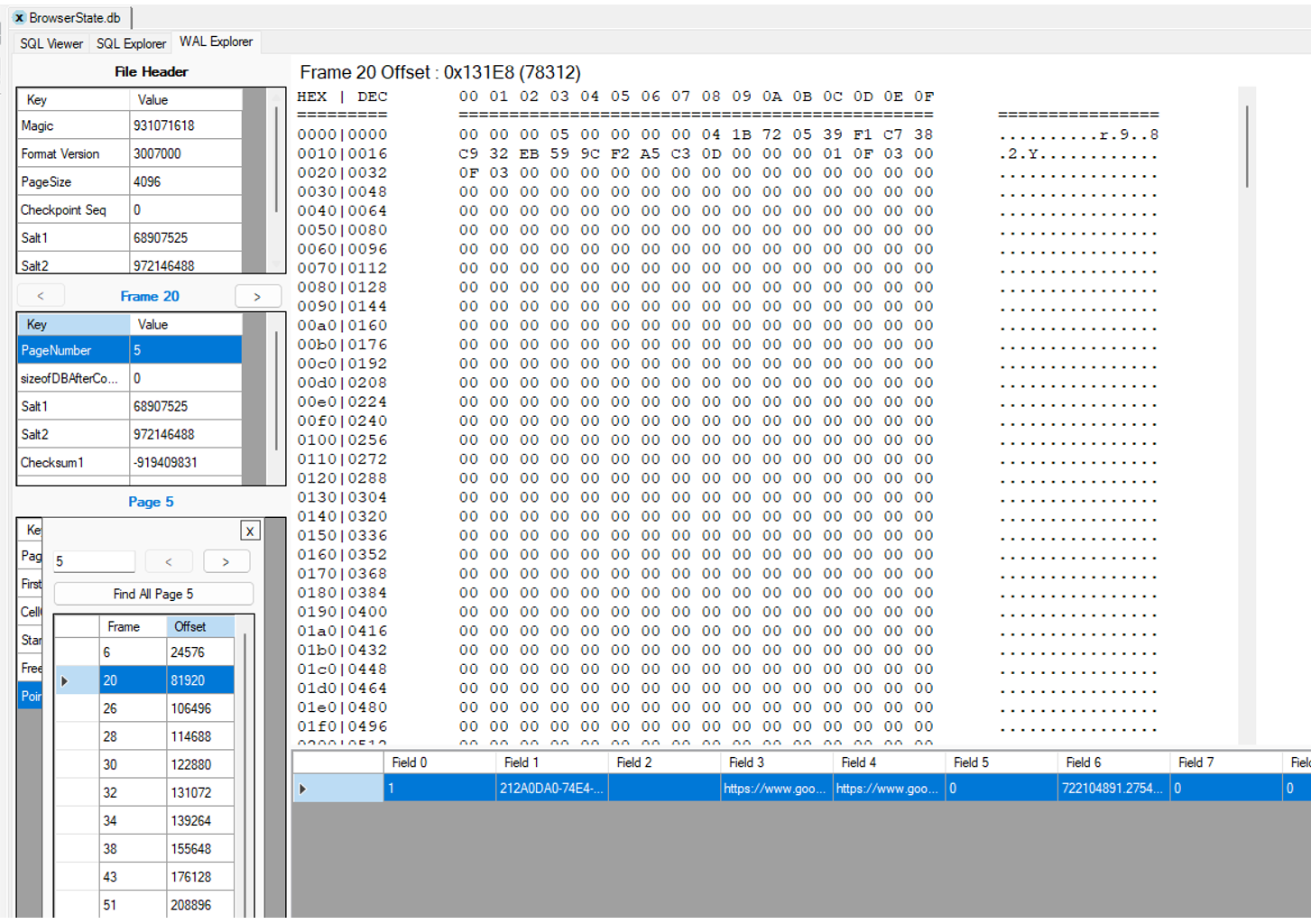Click the Field 3 URL cell
The image size is (1311, 924).
tap(774, 789)
